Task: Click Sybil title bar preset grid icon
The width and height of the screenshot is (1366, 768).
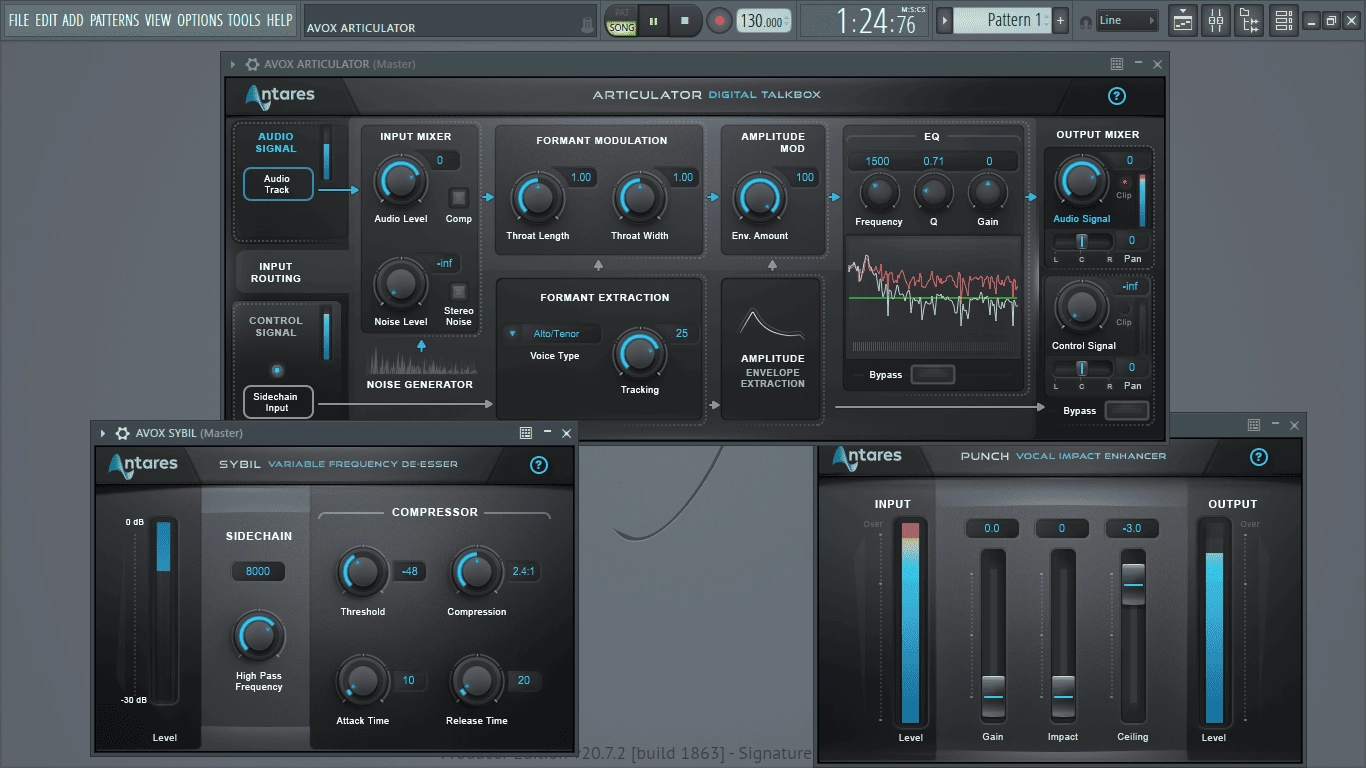Action: [x=526, y=433]
